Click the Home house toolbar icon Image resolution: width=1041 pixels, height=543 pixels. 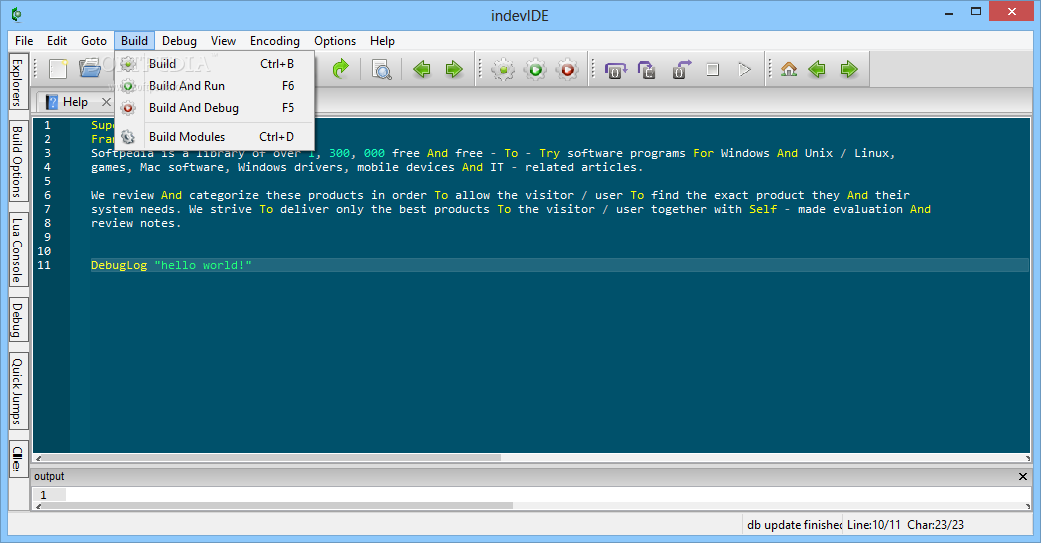click(x=789, y=69)
